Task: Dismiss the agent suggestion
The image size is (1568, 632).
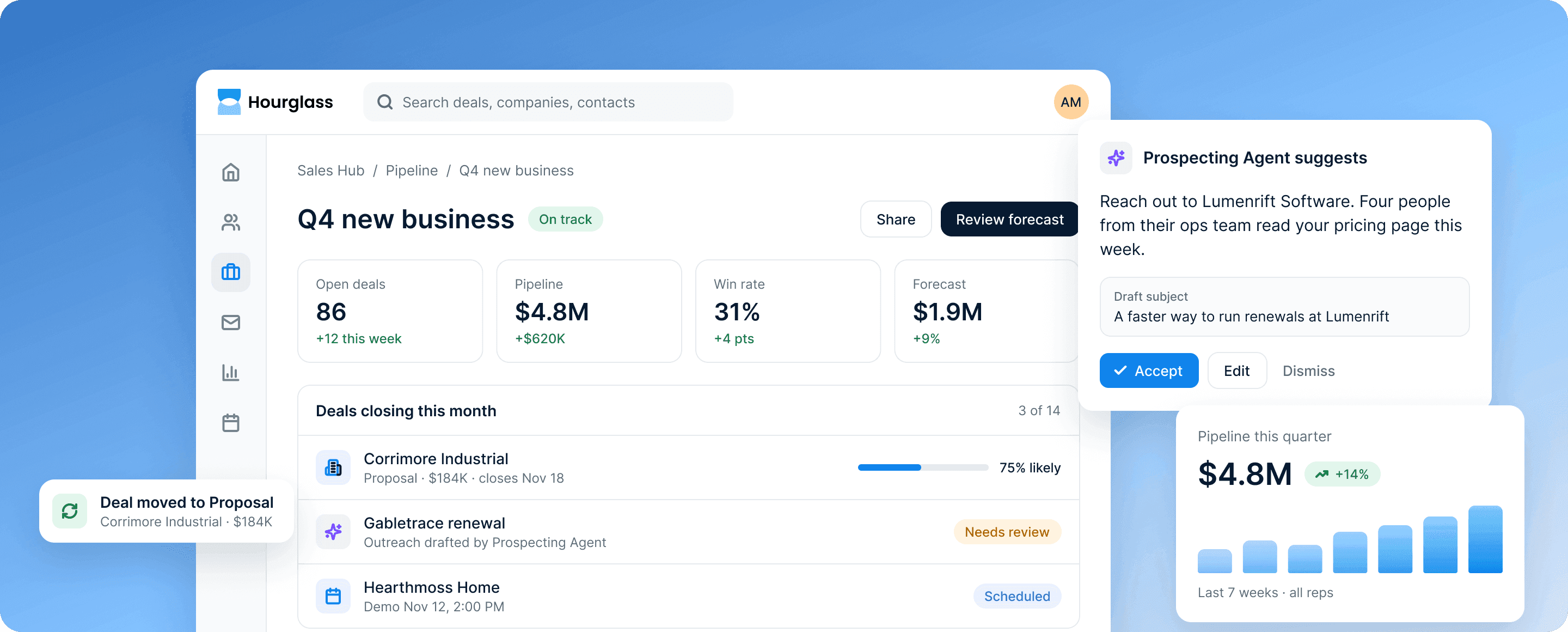Action: click(1308, 371)
